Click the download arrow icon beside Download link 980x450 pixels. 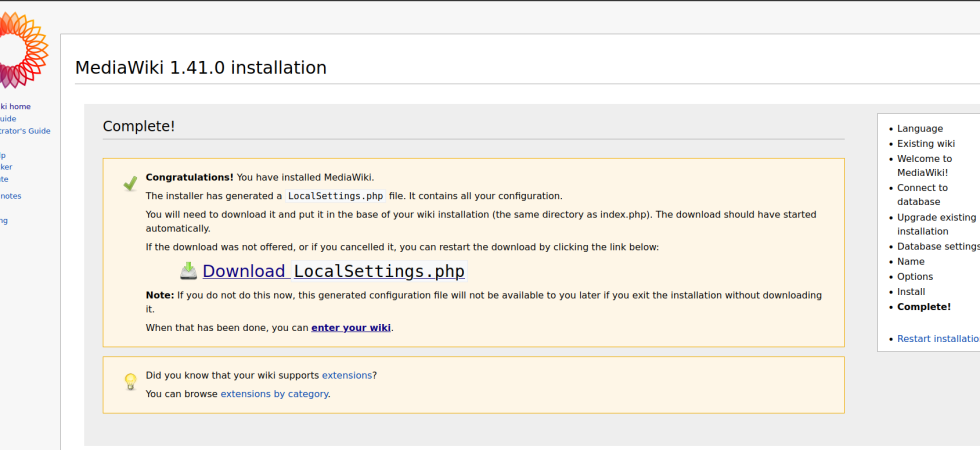[x=189, y=271]
